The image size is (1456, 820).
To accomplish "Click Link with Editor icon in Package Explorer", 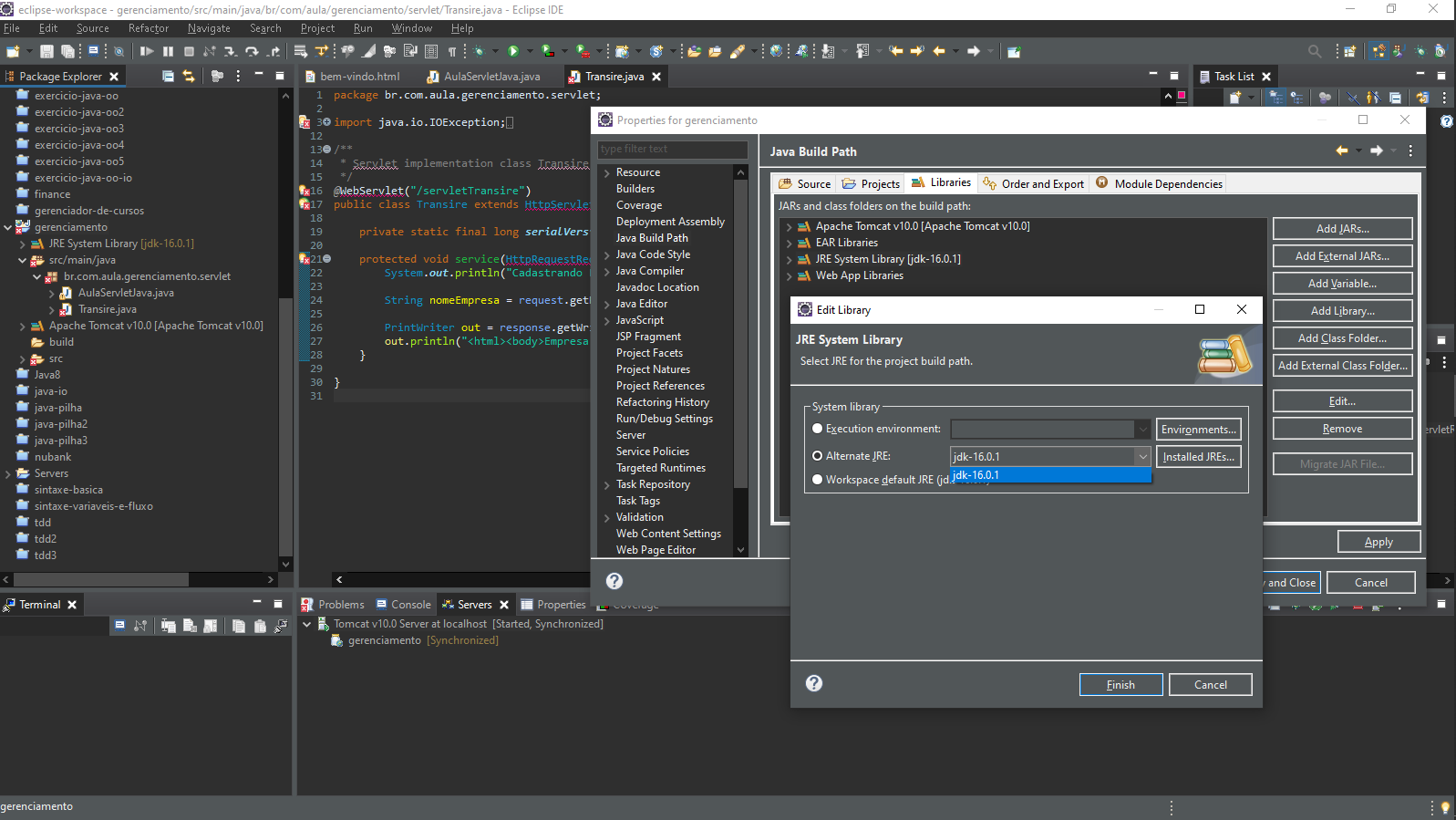I will (x=189, y=77).
